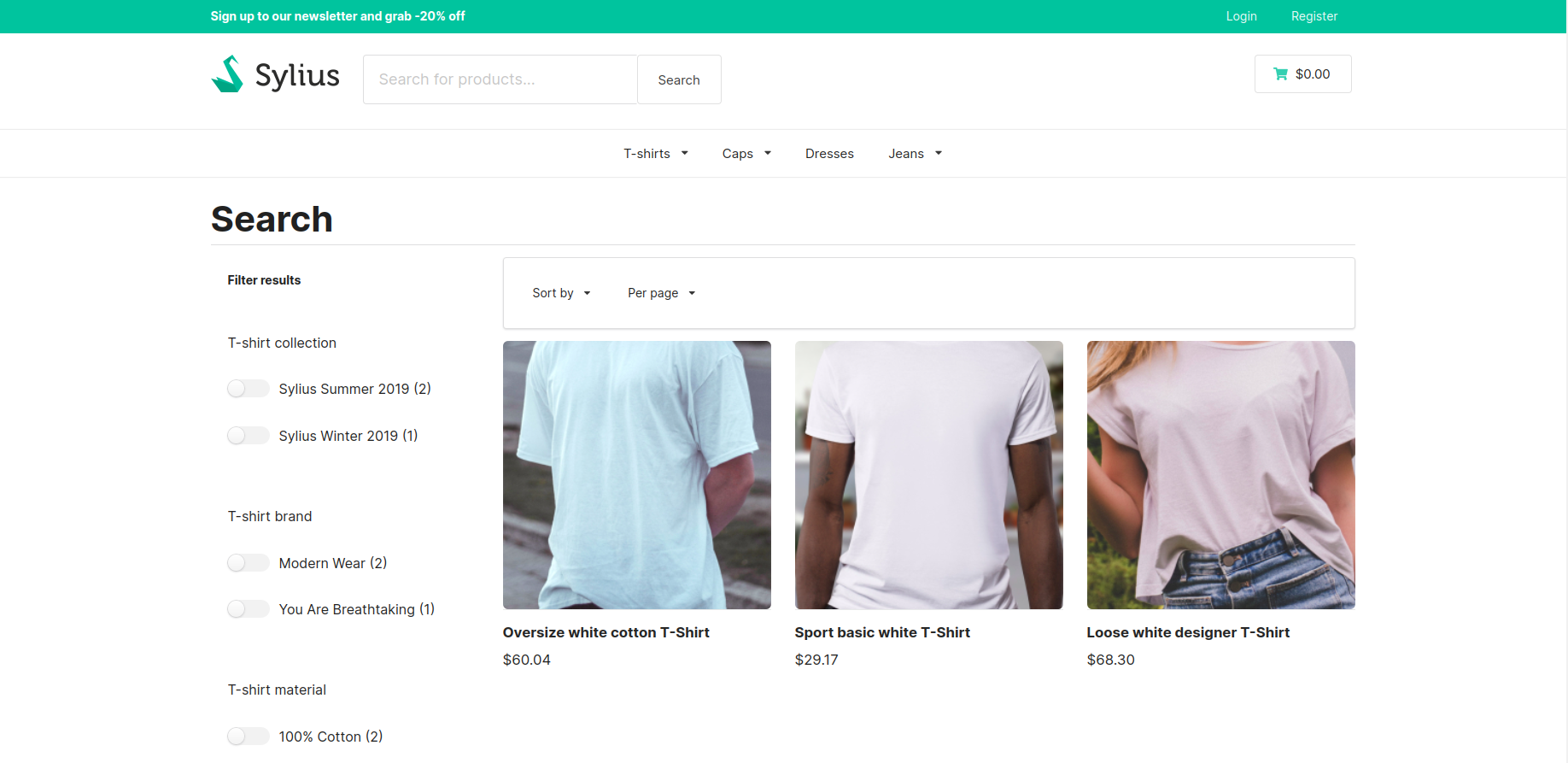Switch on You Are Breathtaking filter
Viewport: 1568px width, 763px height.
click(x=248, y=609)
